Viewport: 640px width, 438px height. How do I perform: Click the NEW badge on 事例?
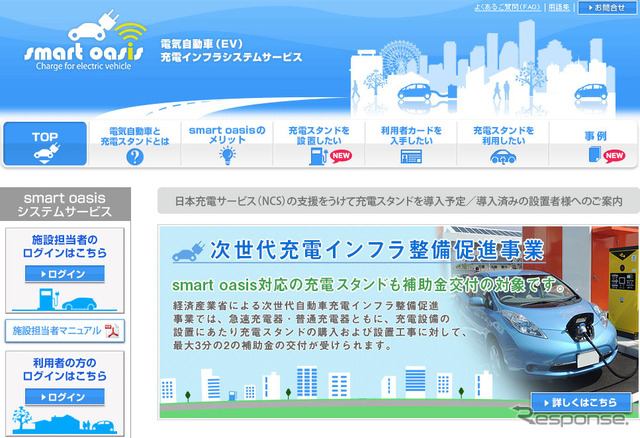[x=614, y=156]
